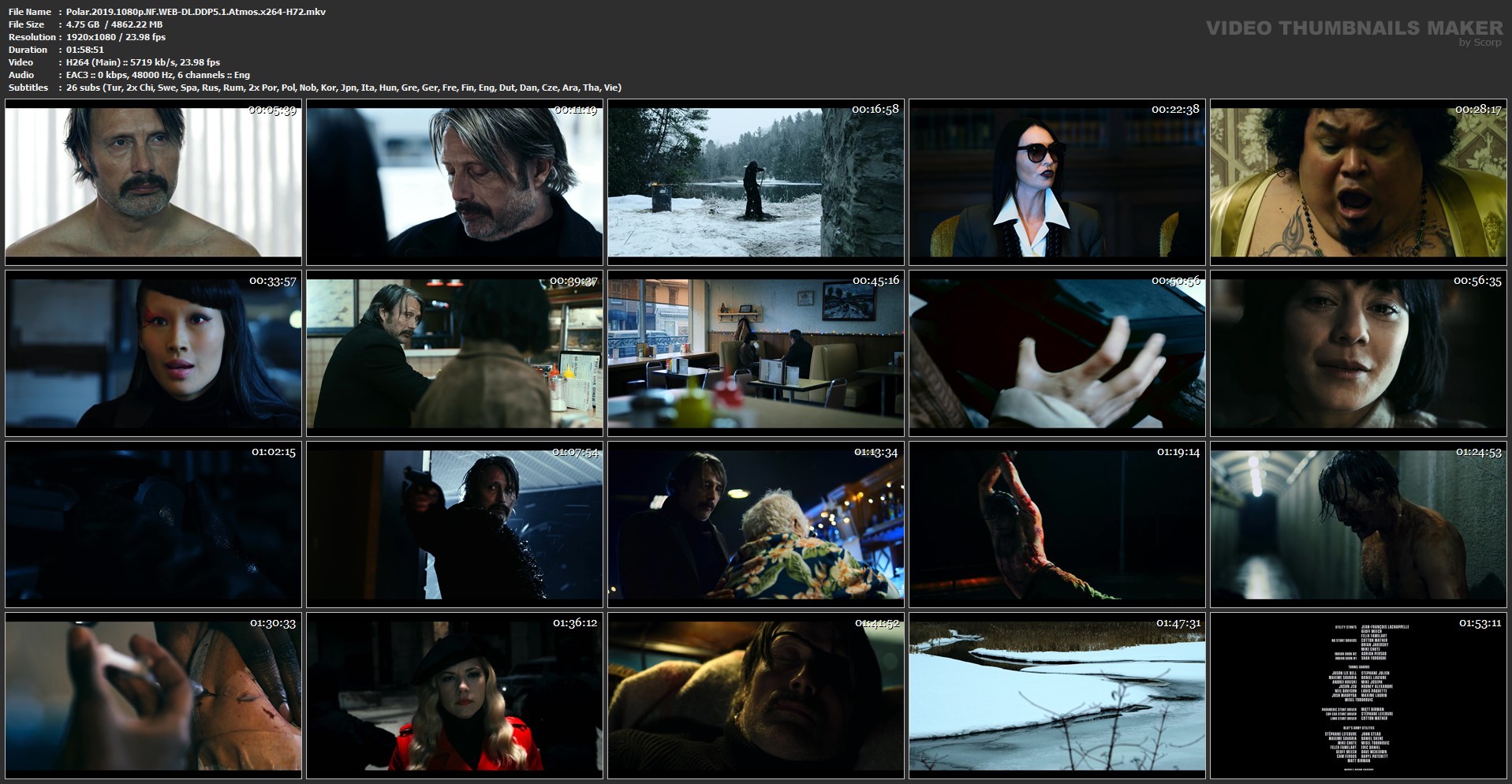Click the 01:47:31 timestamp label
This screenshot has height=784, width=1512.
click(1178, 623)
